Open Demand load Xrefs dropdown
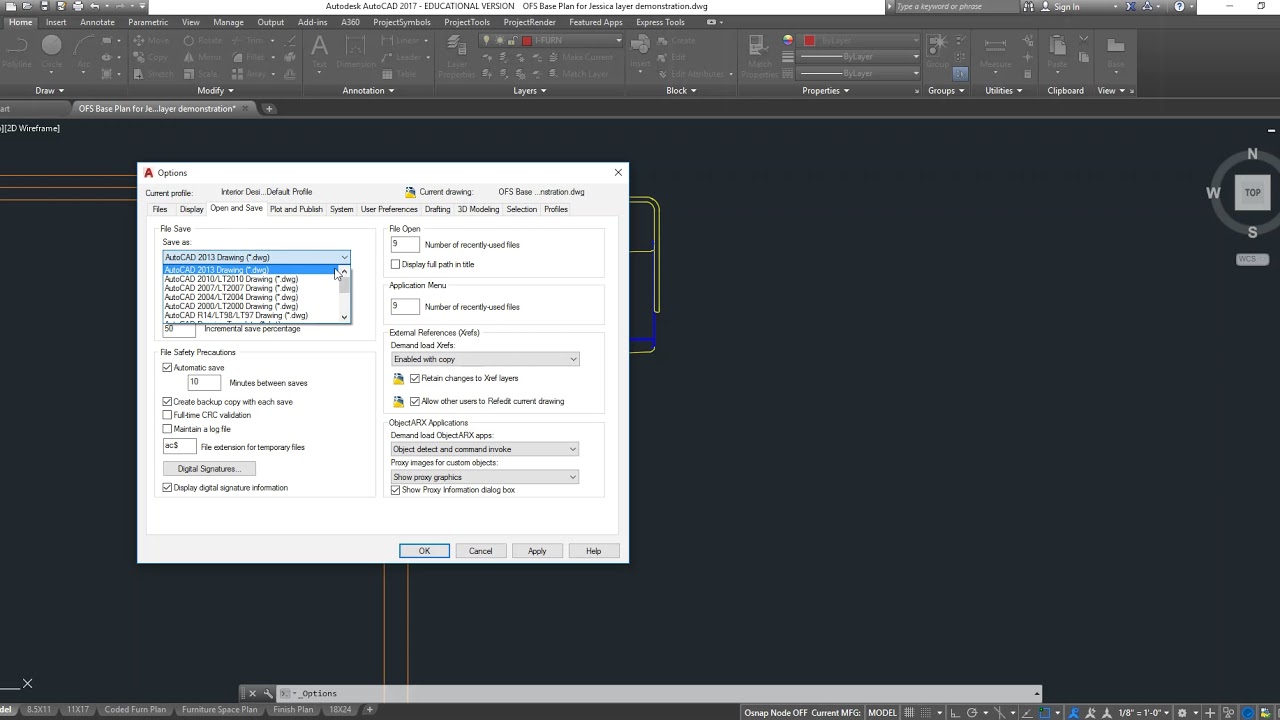The width and height of the screenshot is (1280, 720). 485,359
